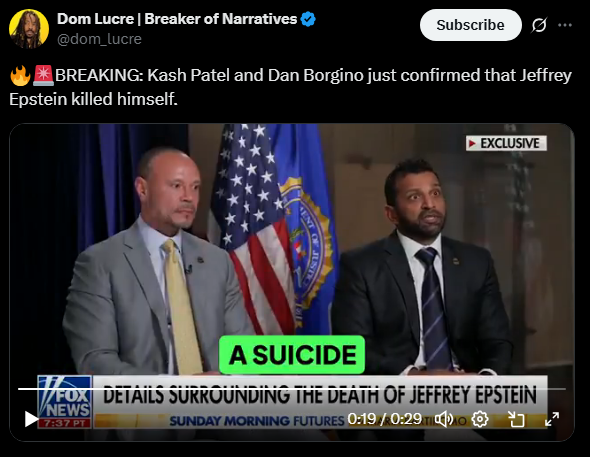This screenshot has width=590, height=457.
Task: Open the video settings gear
Action: pyautogui.click(x=480, y=419)
